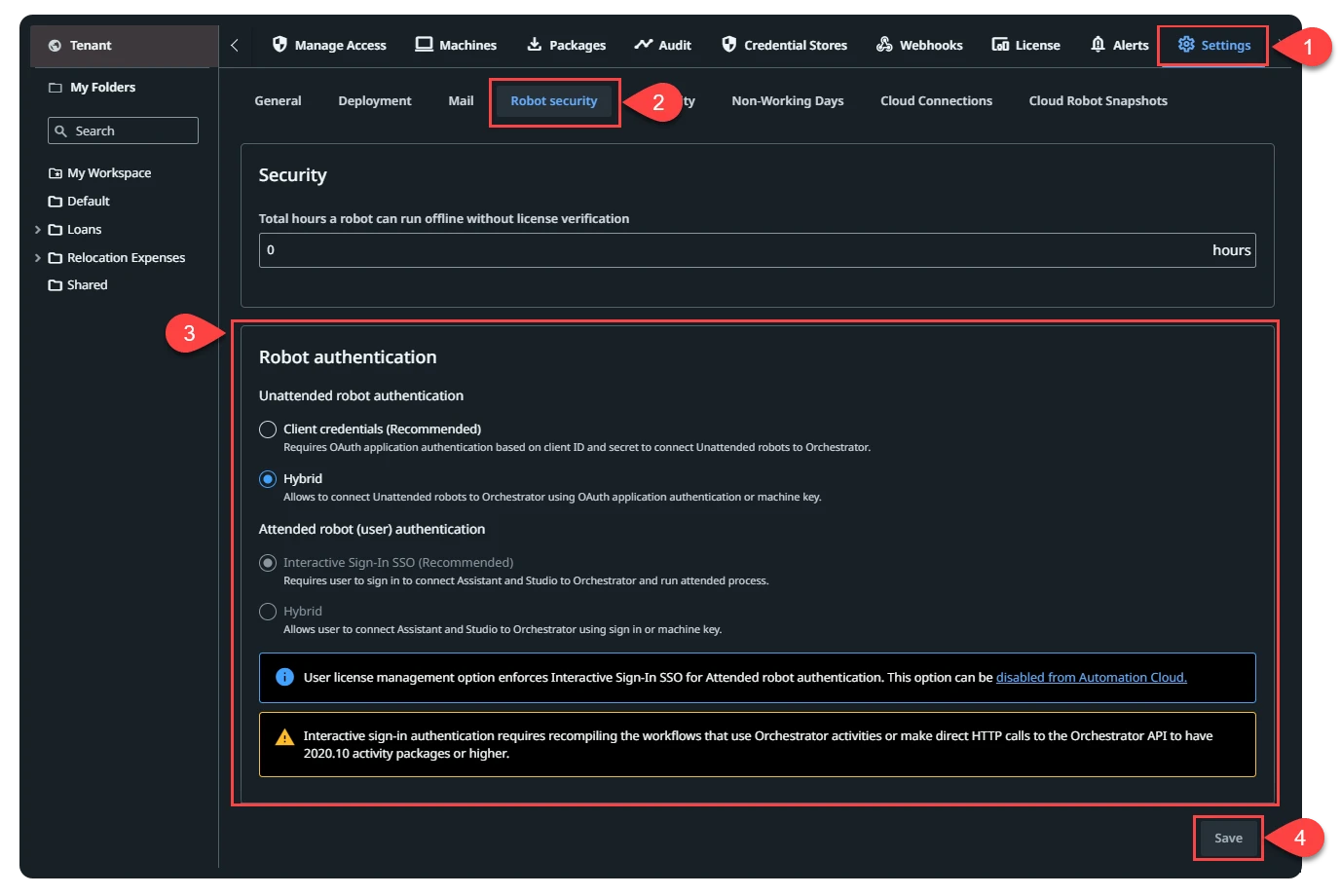Image resolution: width=1341 pixels, height=896 pixels.
Task: Select Client credentials (Recommended) radio button
Action: (x=268, y=429)
